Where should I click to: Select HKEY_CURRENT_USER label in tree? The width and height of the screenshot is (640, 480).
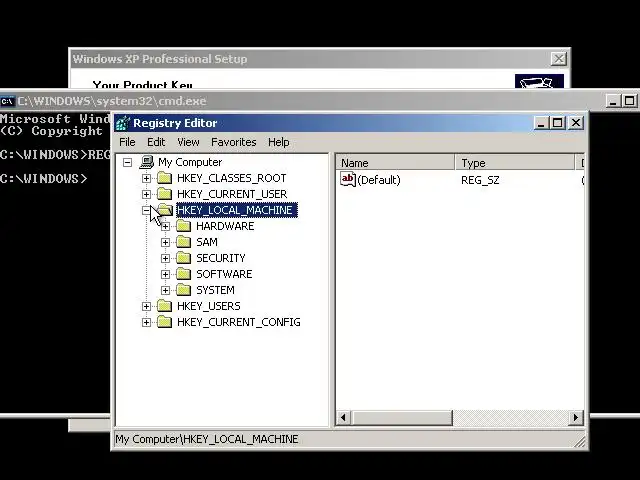232,194
